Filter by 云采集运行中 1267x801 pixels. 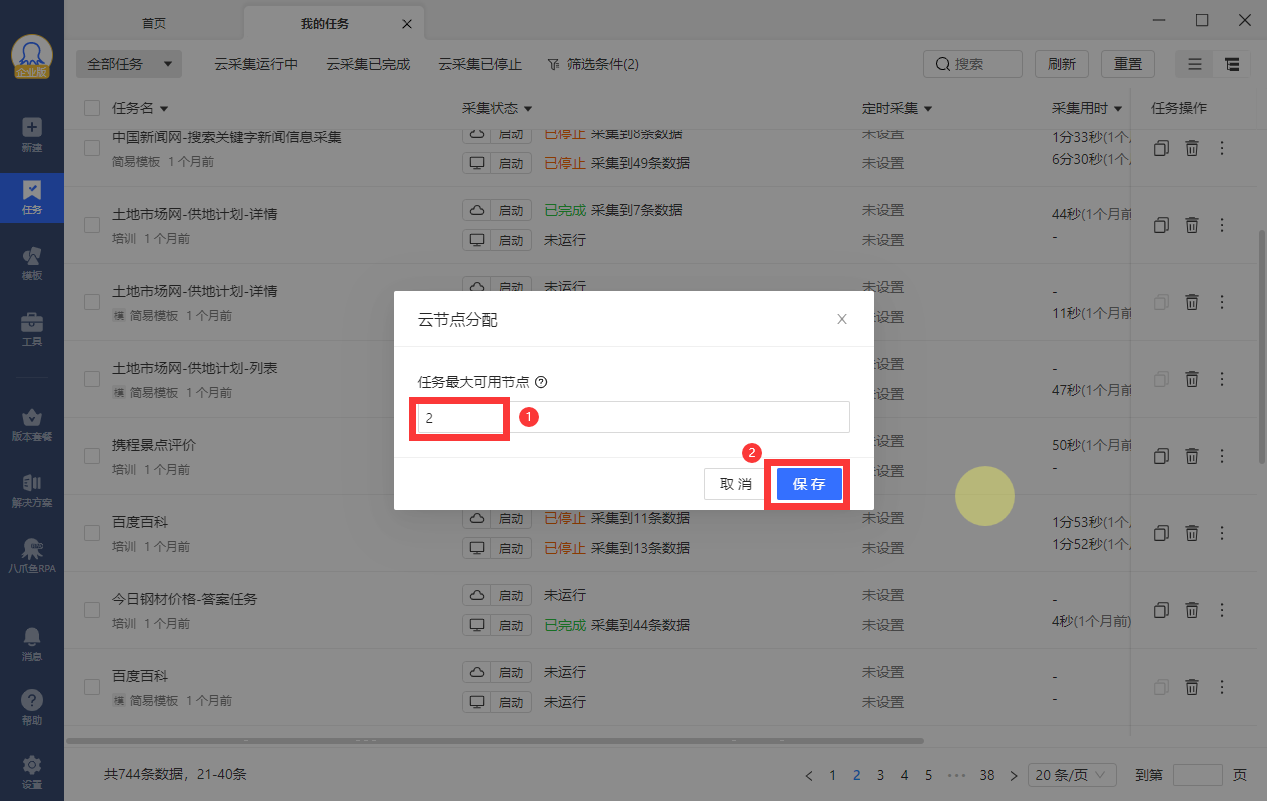(256, 64)
